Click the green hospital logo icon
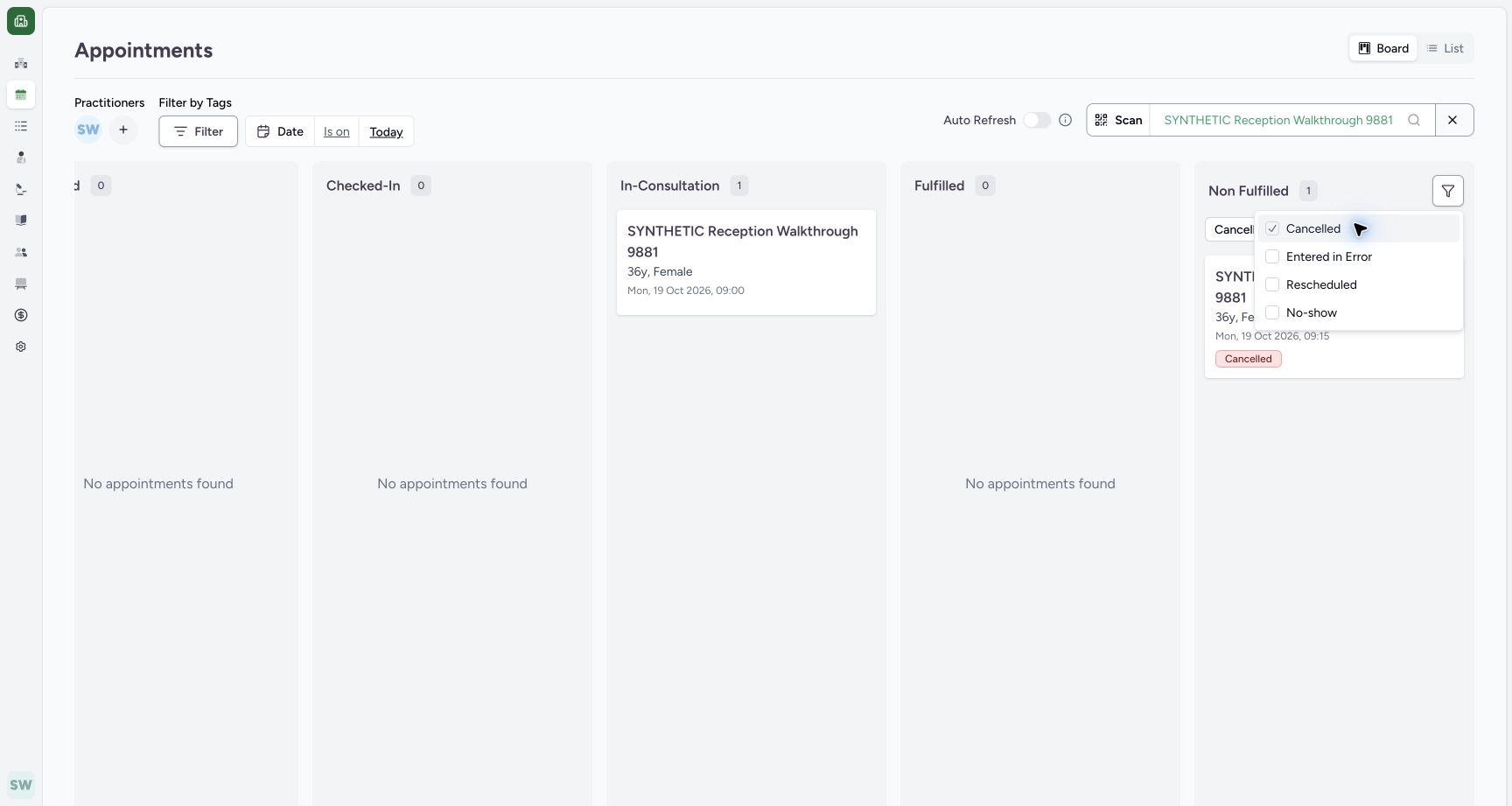This screenshot has width=1512, height=806. [x=21, y=21]
